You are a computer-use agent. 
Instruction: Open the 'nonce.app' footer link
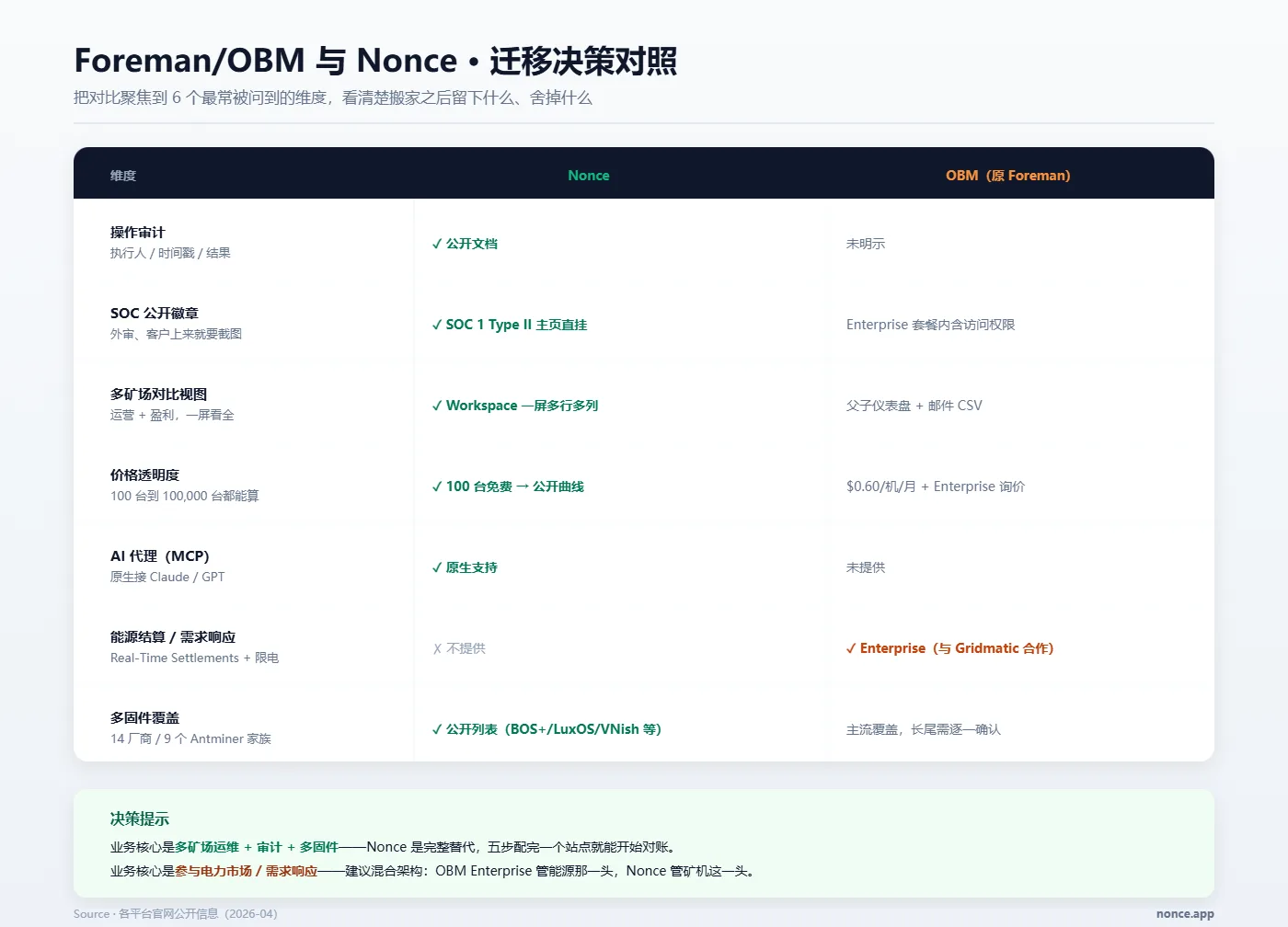(x=1185, y=914)
